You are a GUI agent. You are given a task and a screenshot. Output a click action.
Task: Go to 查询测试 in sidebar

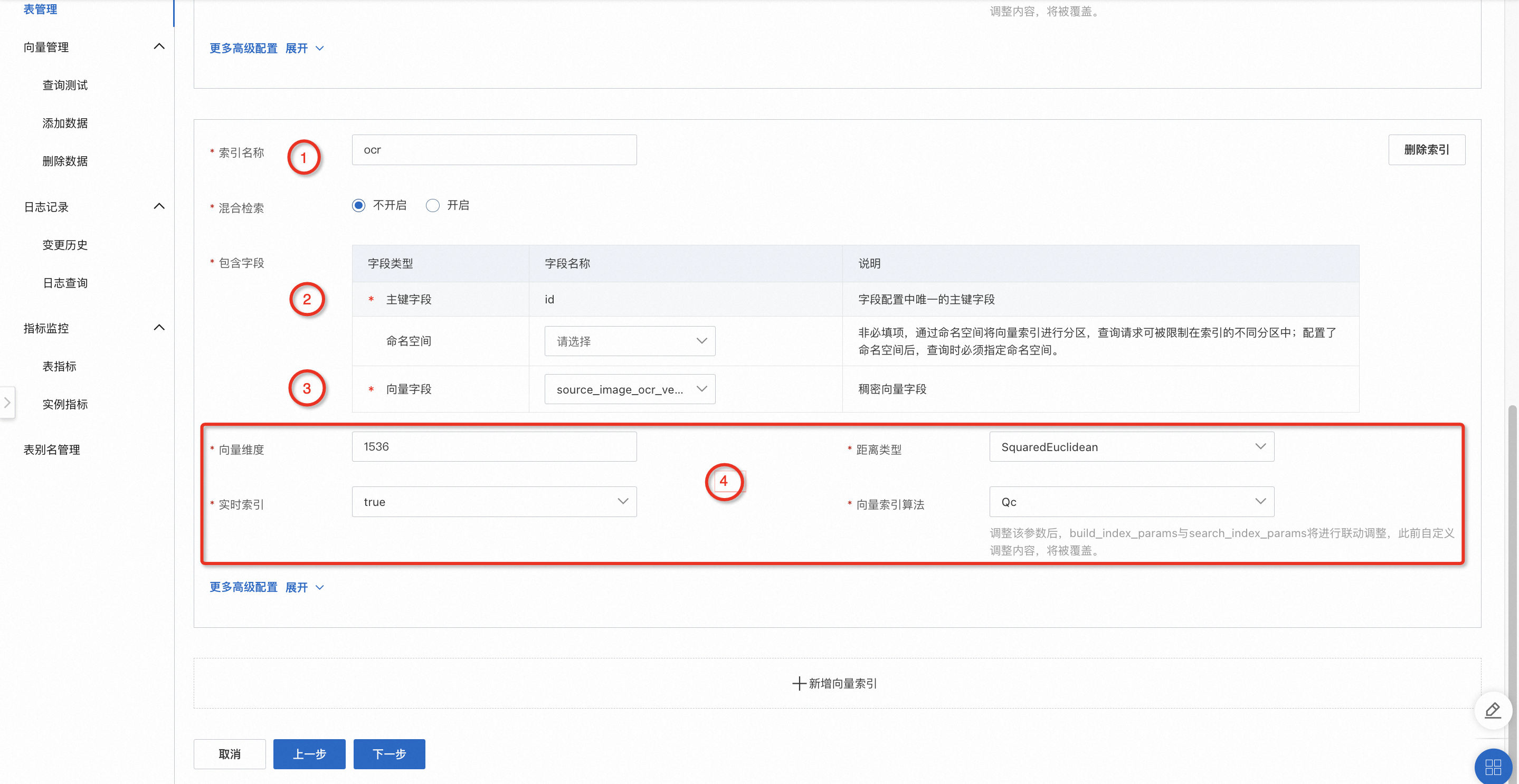tap(65, 85)
